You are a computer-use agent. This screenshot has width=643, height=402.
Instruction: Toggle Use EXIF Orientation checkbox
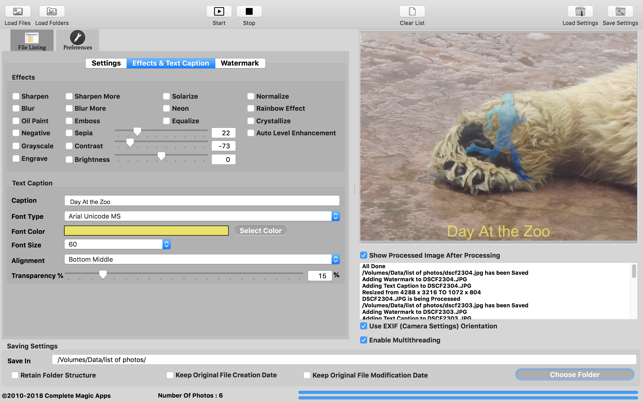point(363,326)
